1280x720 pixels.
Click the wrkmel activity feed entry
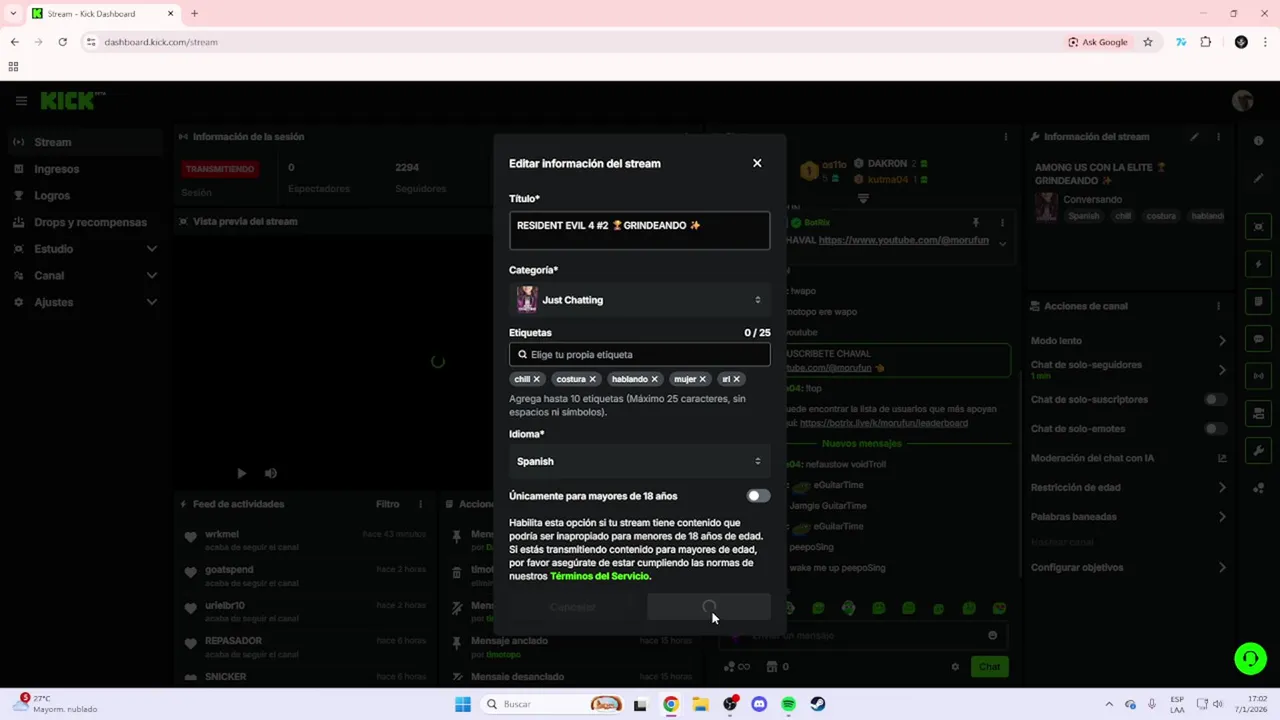(x=304, y=540)
